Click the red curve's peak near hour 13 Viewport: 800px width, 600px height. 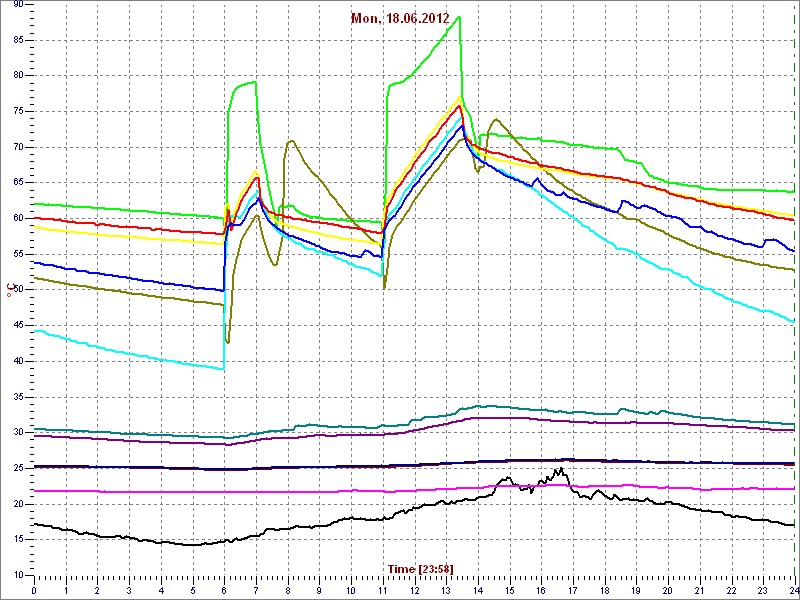click(x=459, y=105)
